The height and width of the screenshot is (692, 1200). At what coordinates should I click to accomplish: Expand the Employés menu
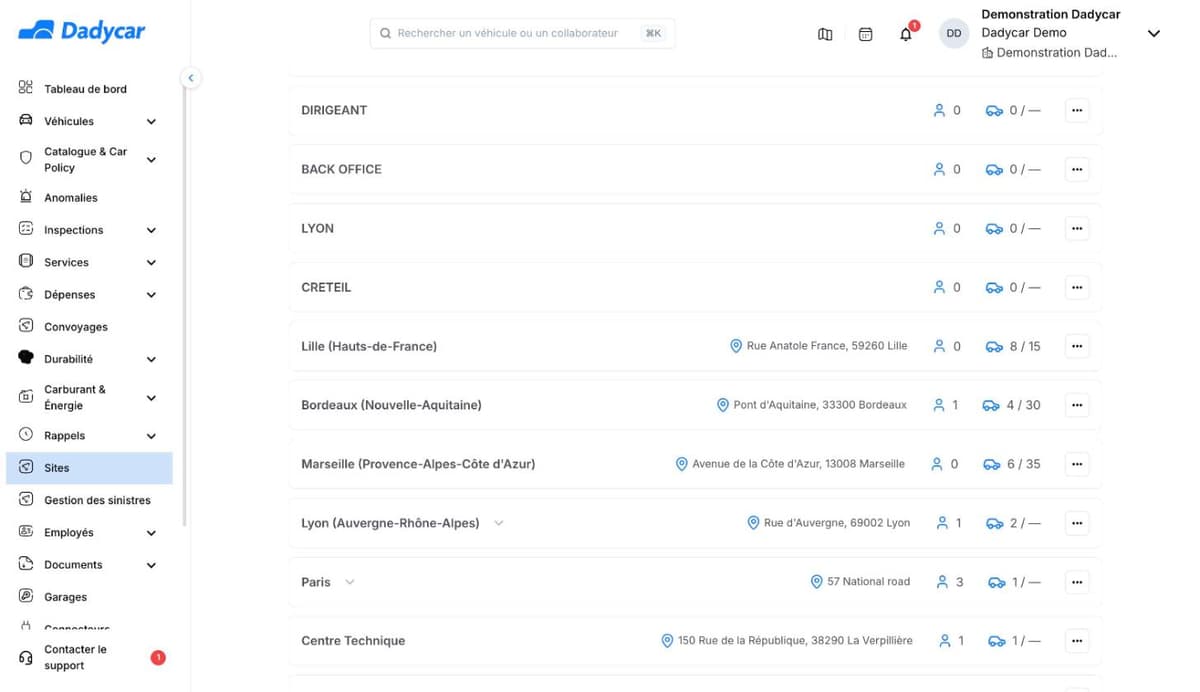(151, 533)
